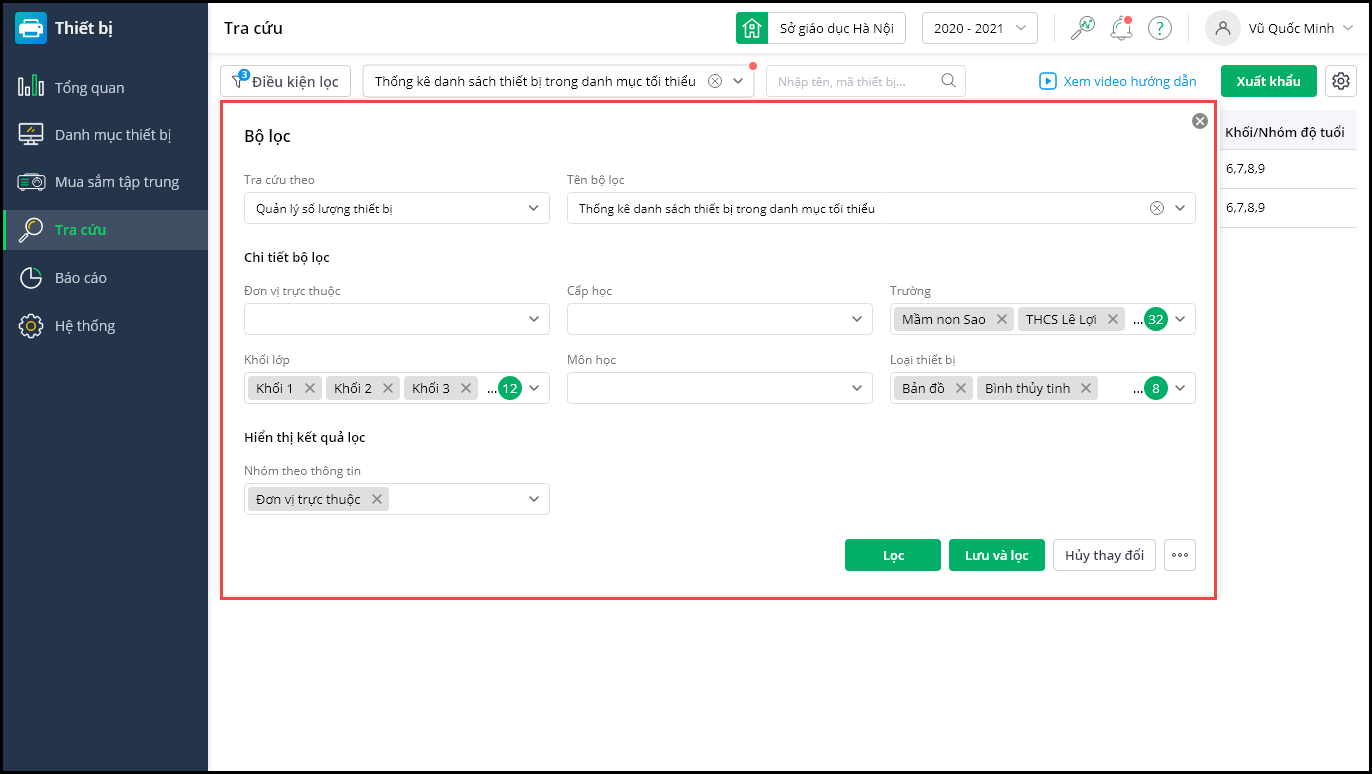1372x774 pixels.
Task: Click the user avatar icon
Action: point(1222,28)
